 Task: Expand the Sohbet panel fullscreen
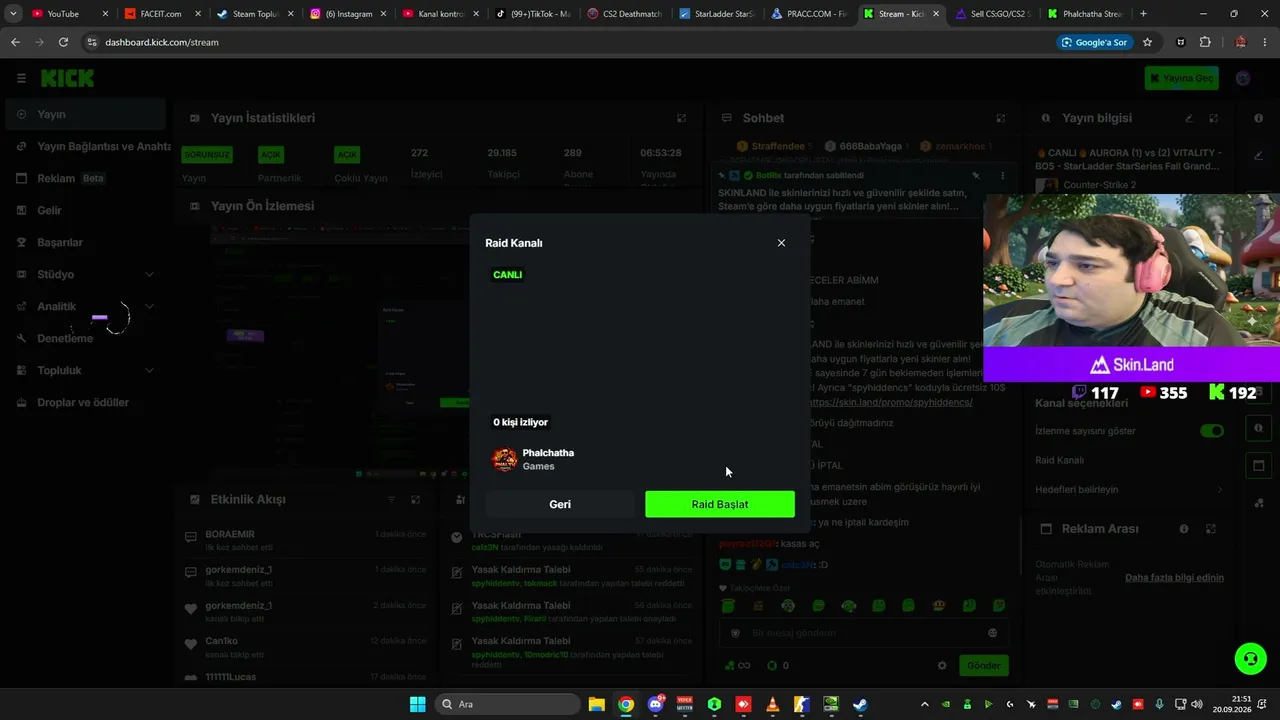coord(1002,118)
